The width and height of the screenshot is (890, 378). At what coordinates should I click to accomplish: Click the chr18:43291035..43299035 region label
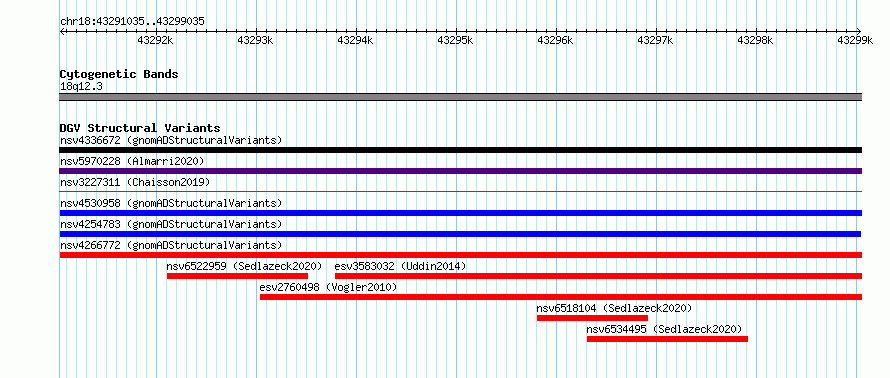132,22
